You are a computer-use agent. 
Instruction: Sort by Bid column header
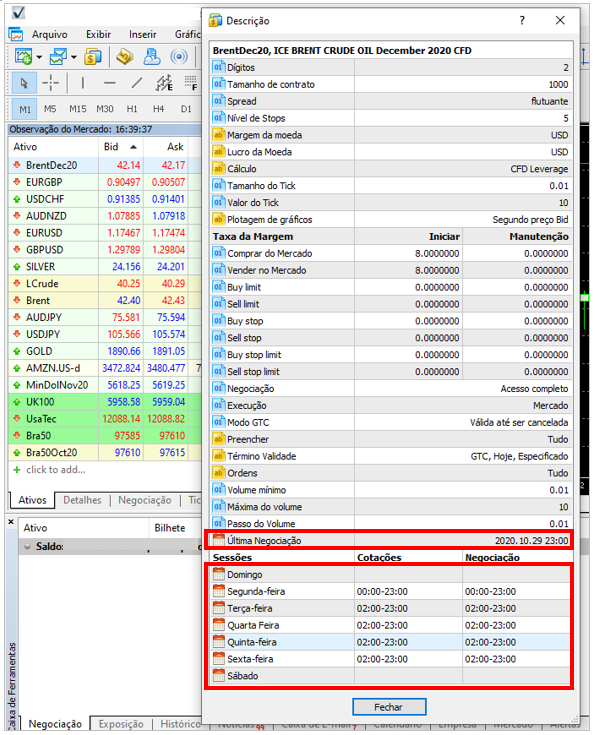[121, 147]
